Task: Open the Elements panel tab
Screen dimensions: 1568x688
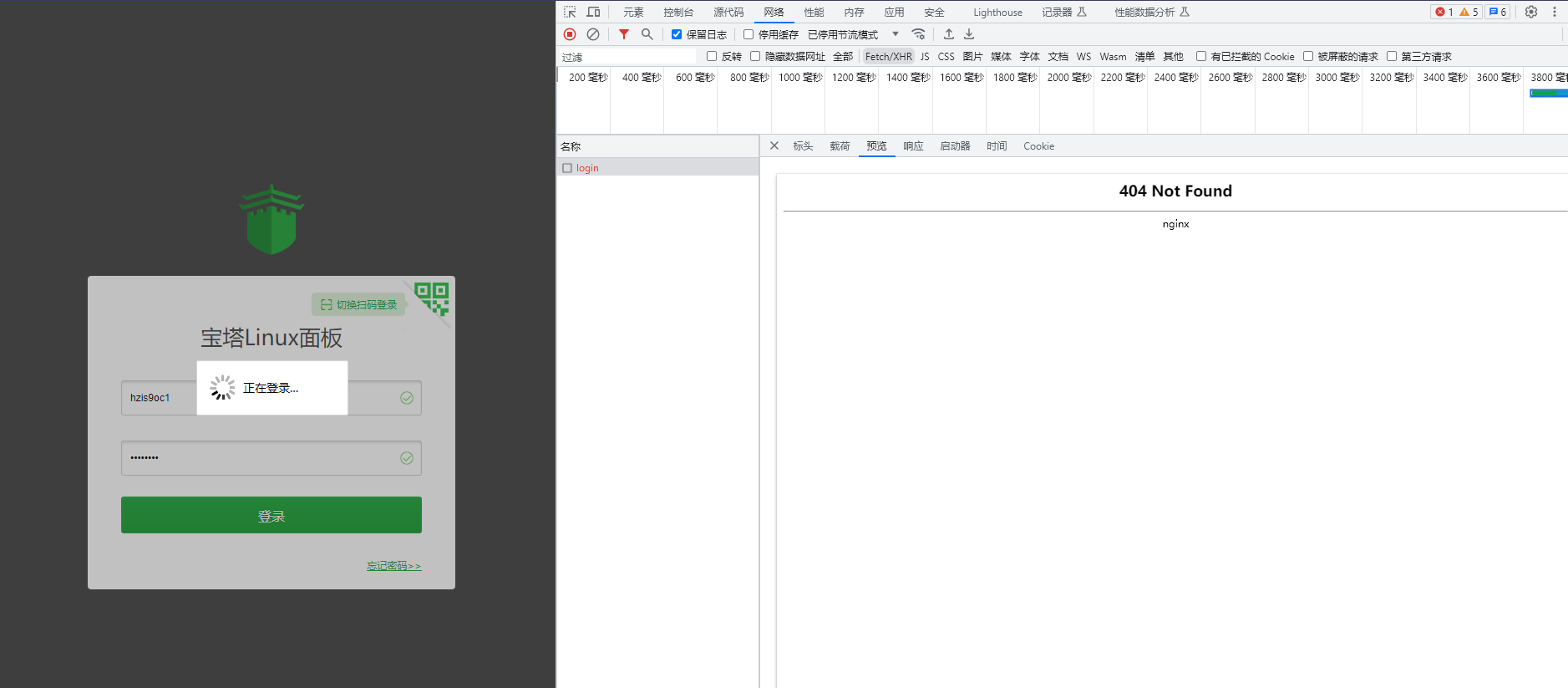Action: [633, 12]
